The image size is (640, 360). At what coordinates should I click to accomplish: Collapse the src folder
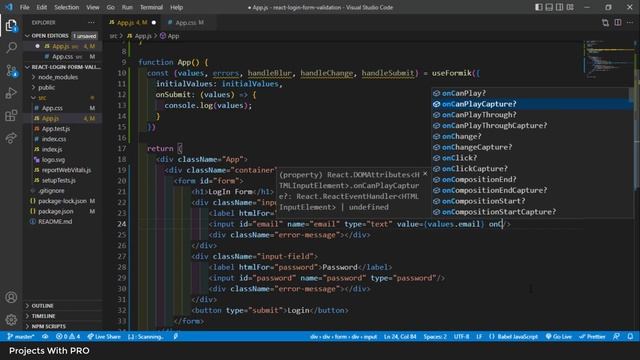tap(42, 98)
